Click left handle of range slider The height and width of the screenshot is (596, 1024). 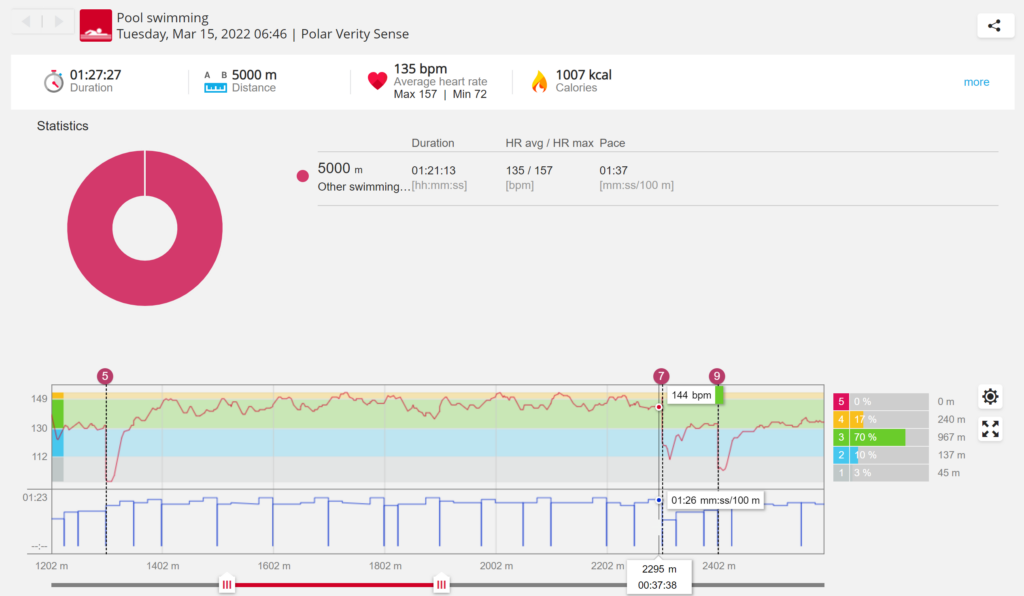[x=227, y=585]
